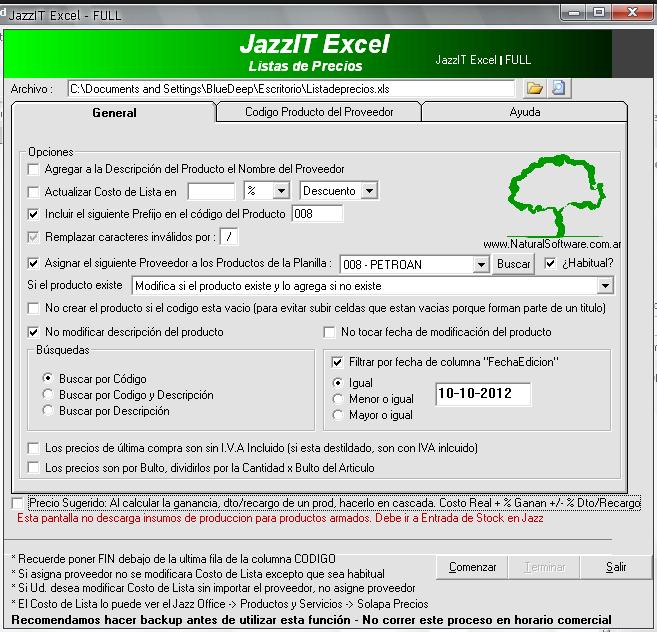Screen dimensions: 657x632
Task: Click the JazzIT Excel | FULL header label
Action: (483, 60)
